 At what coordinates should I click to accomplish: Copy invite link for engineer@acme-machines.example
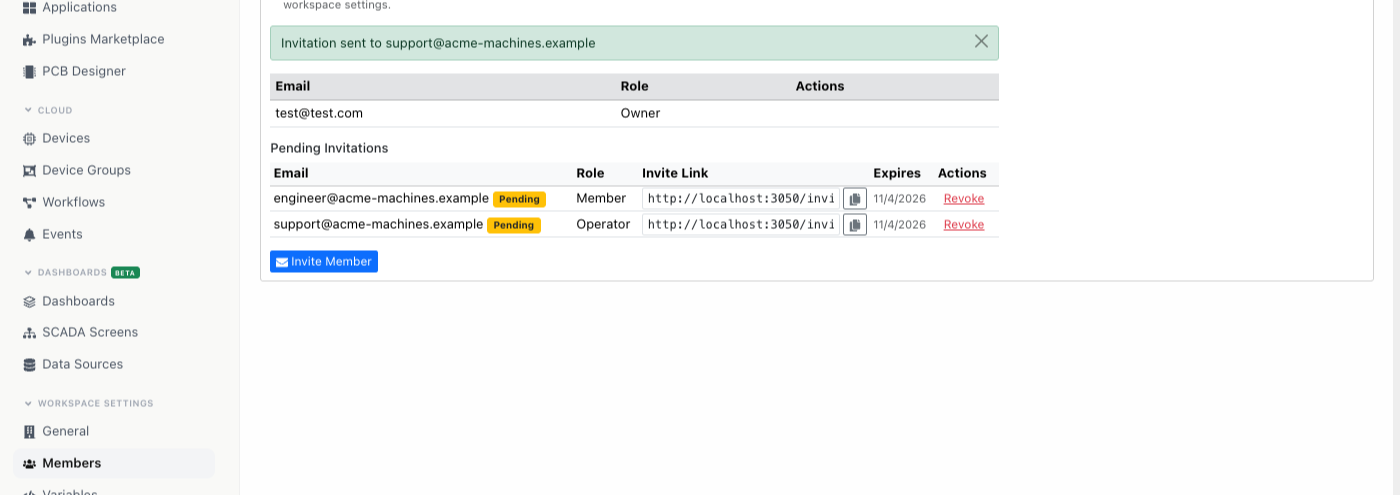[854, 199]
